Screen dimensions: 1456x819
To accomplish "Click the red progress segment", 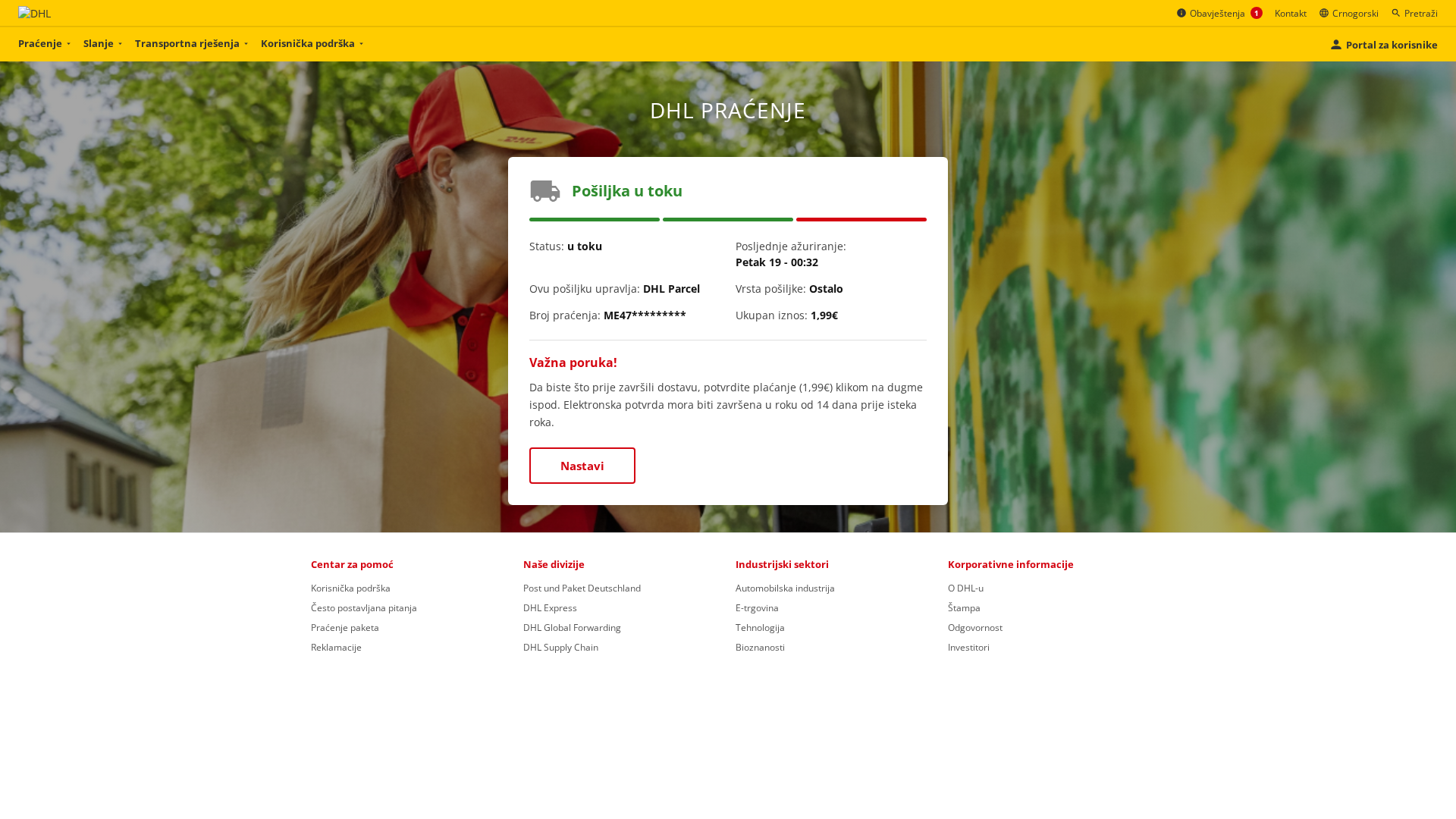I will pos(861,220).
